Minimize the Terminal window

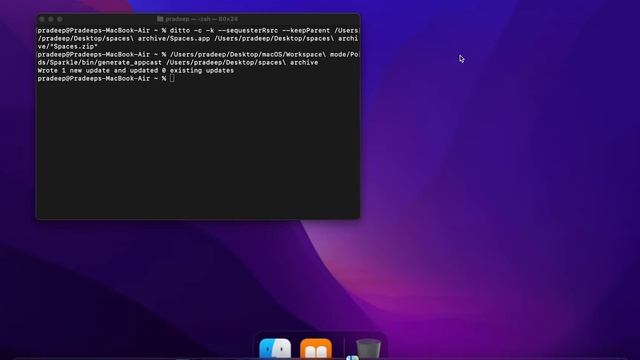51,19
